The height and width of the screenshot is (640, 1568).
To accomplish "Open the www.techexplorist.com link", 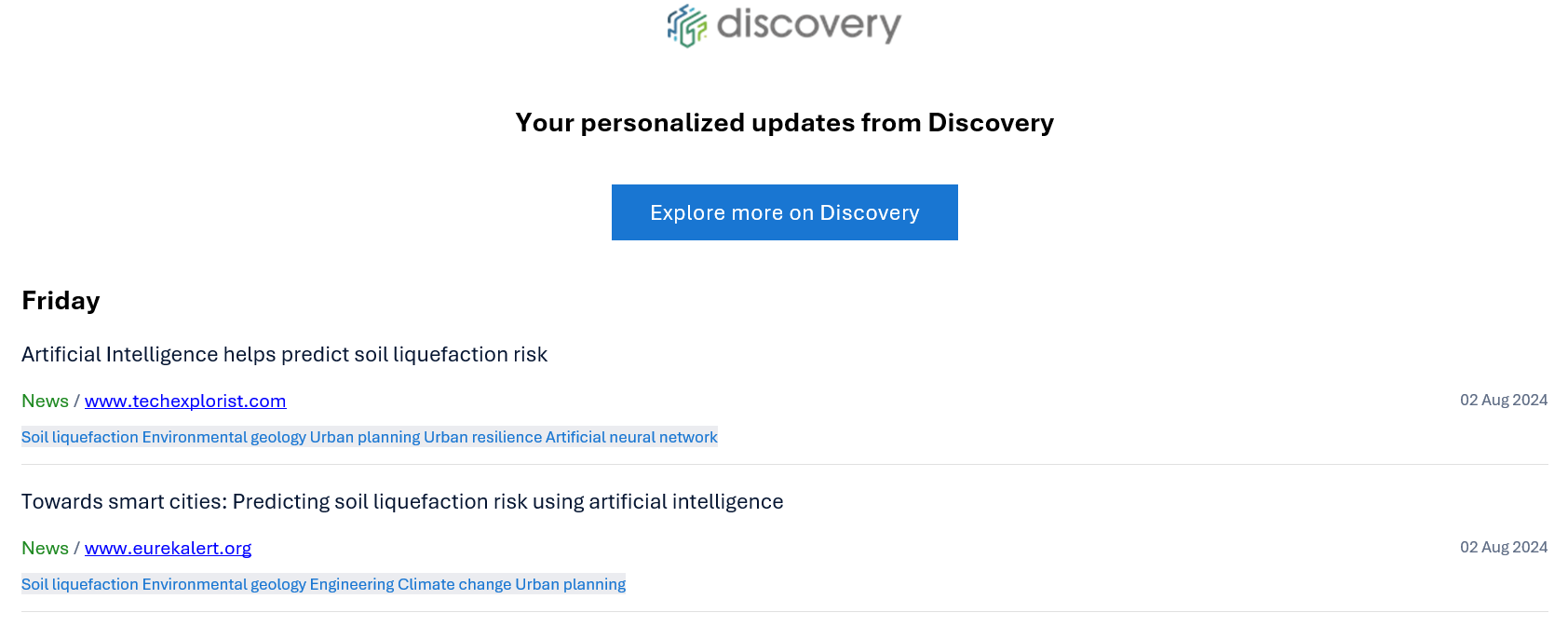I will point(185,401).
